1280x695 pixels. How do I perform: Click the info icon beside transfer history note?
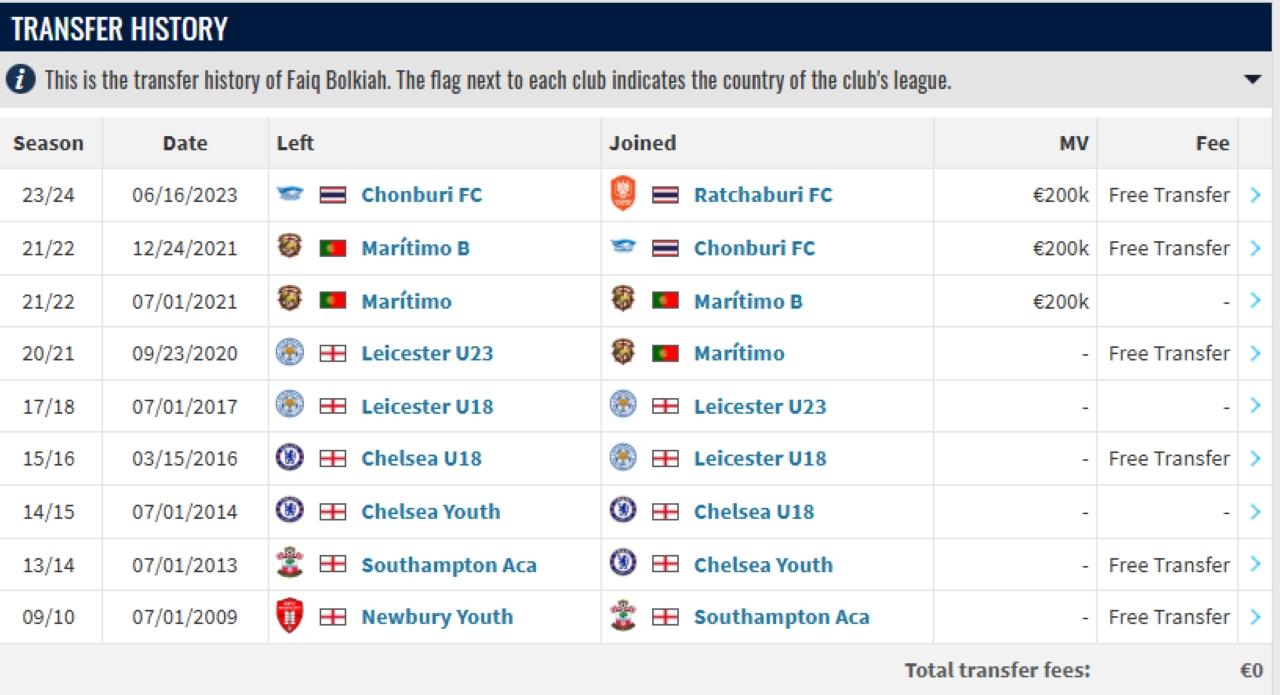(20, 80)
